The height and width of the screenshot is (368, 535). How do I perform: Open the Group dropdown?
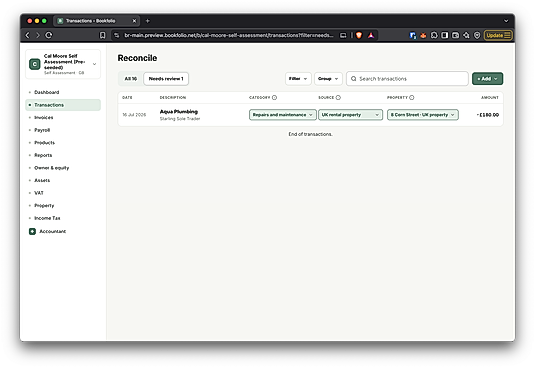(x=328, y=79)
